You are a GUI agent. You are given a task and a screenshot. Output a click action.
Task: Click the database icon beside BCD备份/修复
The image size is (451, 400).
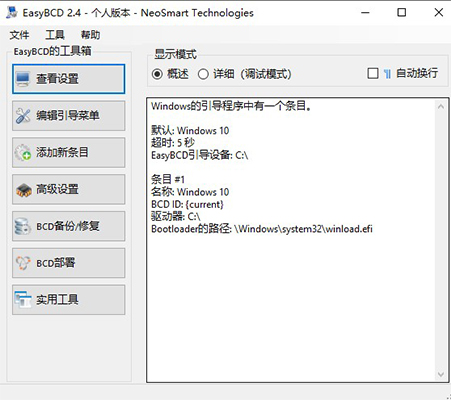click(x=23, y=226)
